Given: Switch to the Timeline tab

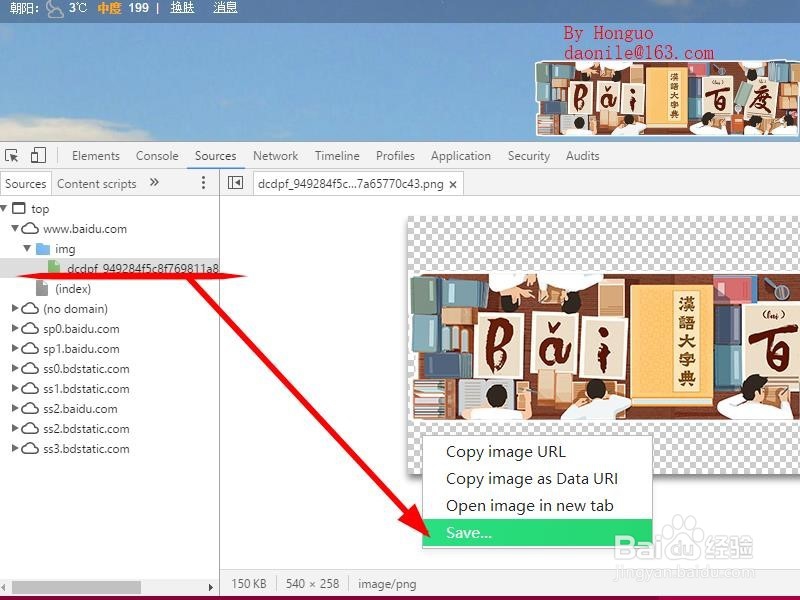Looking at the screenshot, I should pos(337,156).
